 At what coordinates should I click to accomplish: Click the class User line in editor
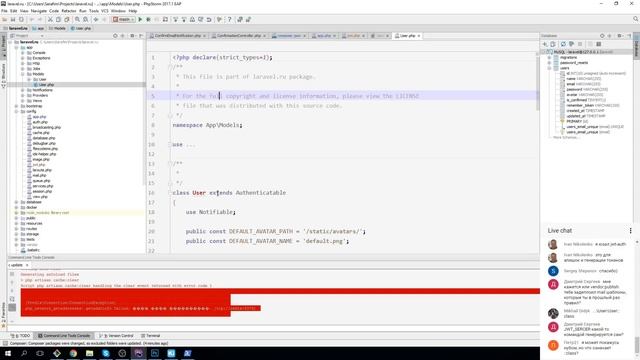point(229,193)
